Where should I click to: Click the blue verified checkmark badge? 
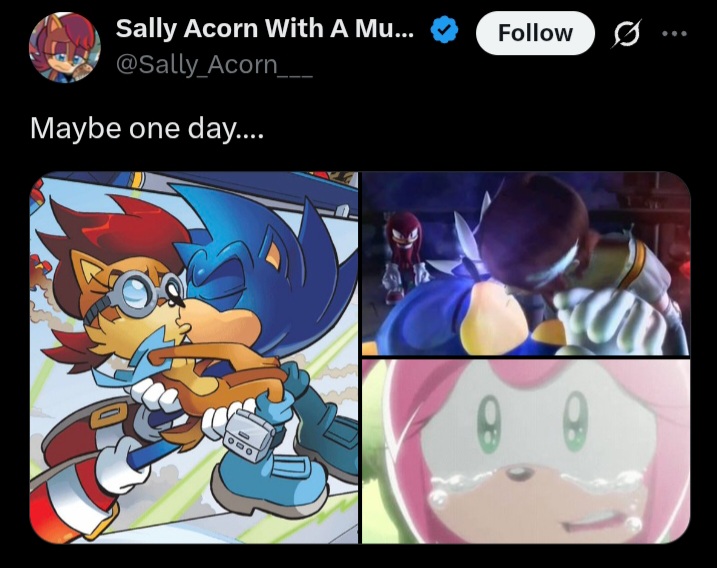coord(444,29)
